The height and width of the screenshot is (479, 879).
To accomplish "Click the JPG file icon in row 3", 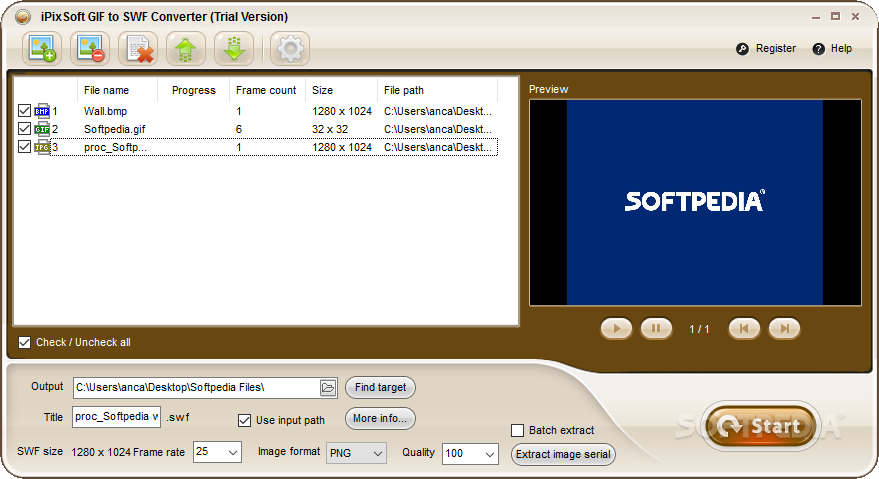I will point(42,147).
